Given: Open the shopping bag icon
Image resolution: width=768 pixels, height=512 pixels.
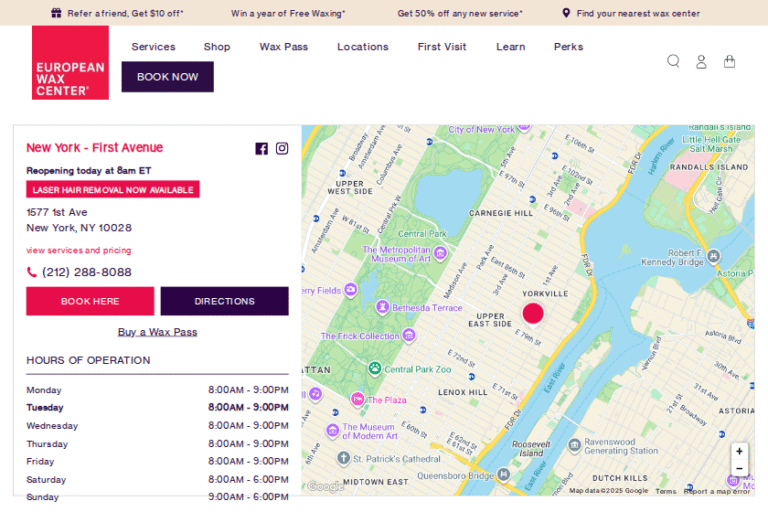Looking at the screenshot, I should [x=729, y=61].
